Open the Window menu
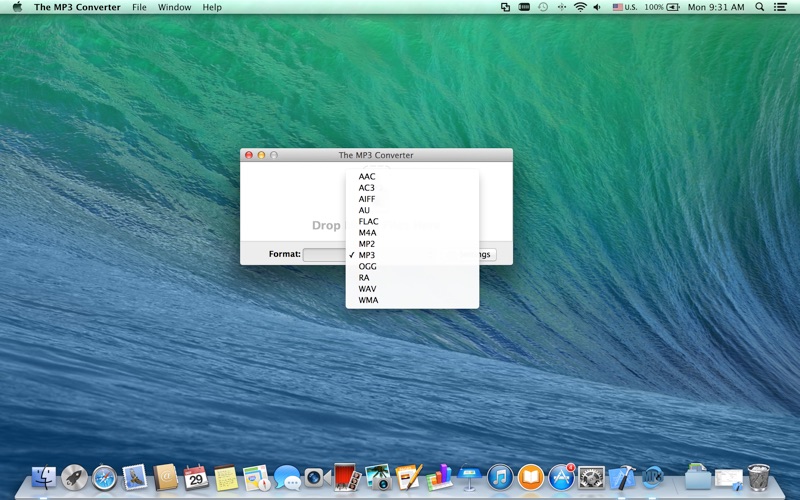800x500 pixels. coord(174,7)
